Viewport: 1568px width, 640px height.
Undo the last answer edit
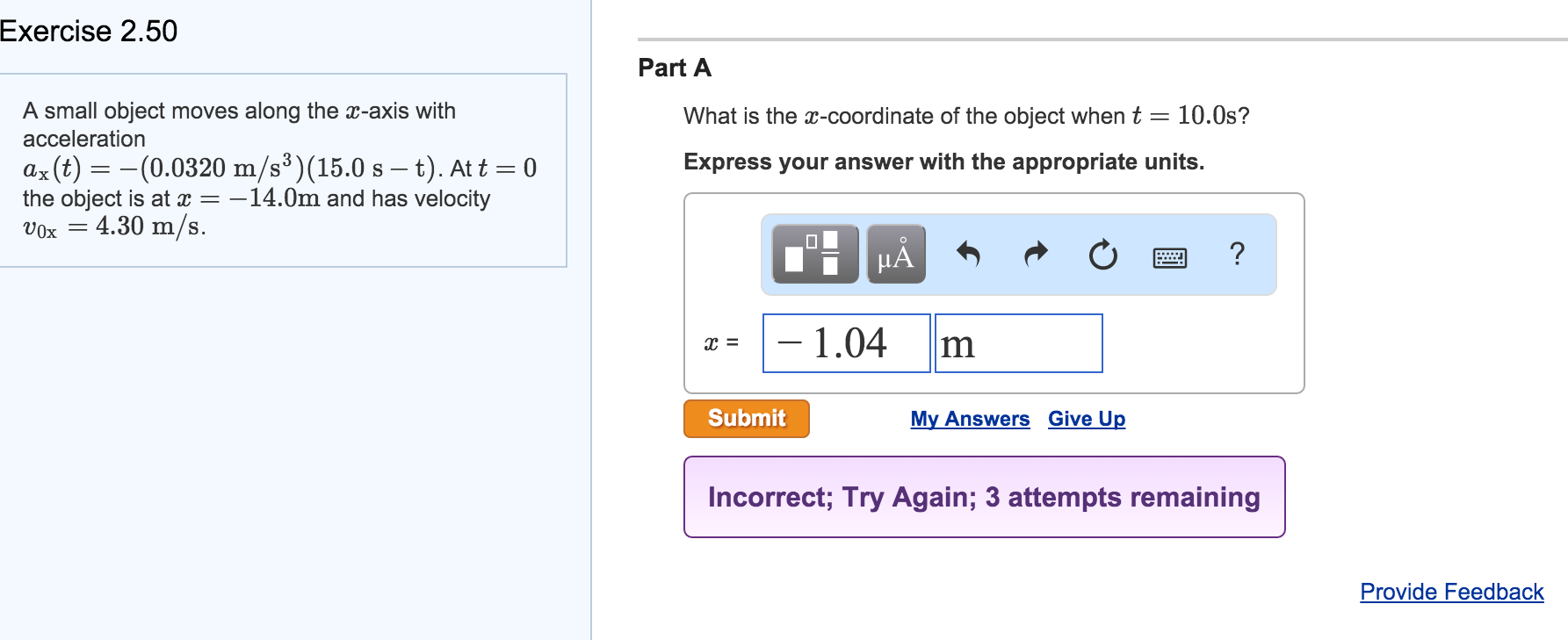(x=967, y=255)
